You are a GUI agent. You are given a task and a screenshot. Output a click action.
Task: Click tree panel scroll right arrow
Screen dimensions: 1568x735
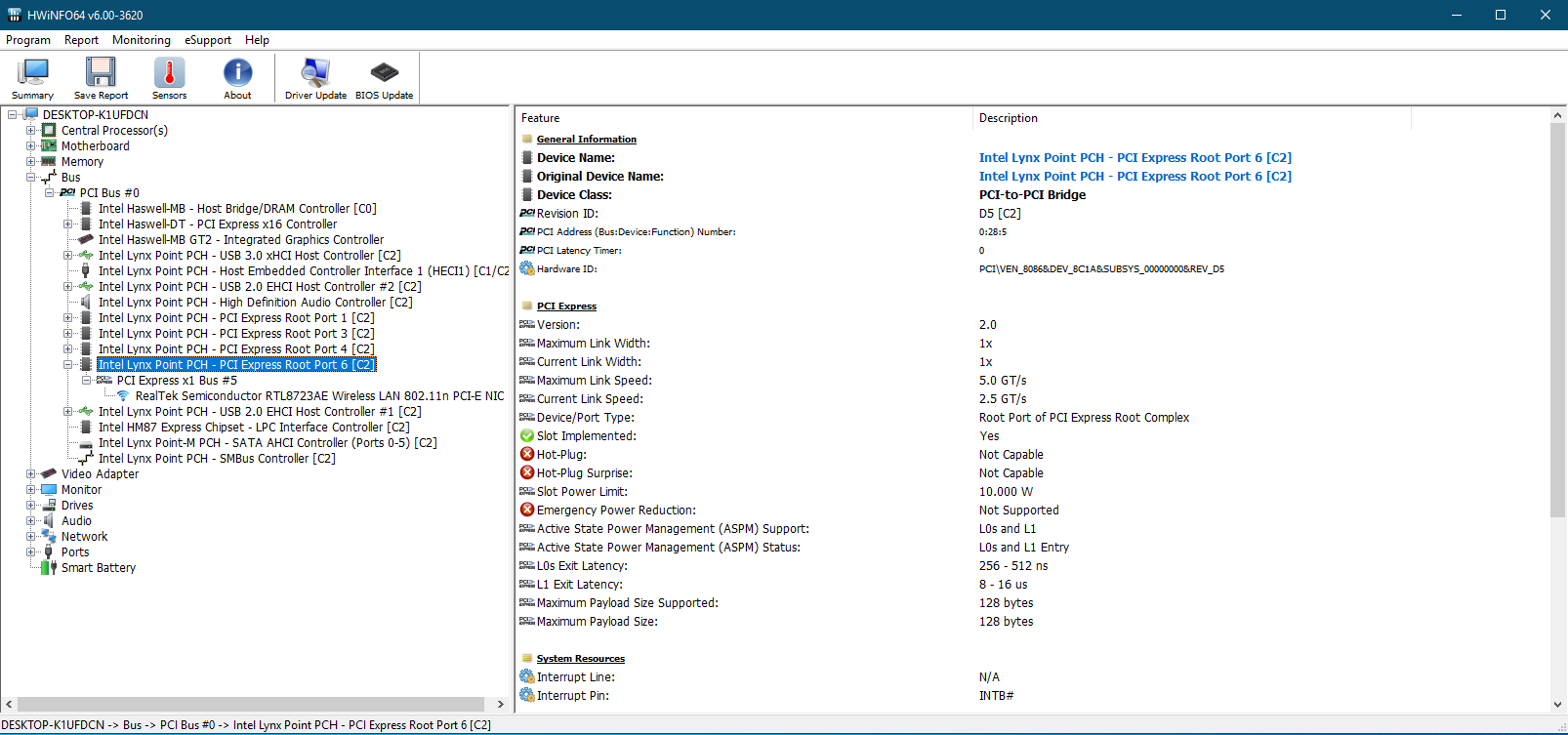click(x=500, y=704)
